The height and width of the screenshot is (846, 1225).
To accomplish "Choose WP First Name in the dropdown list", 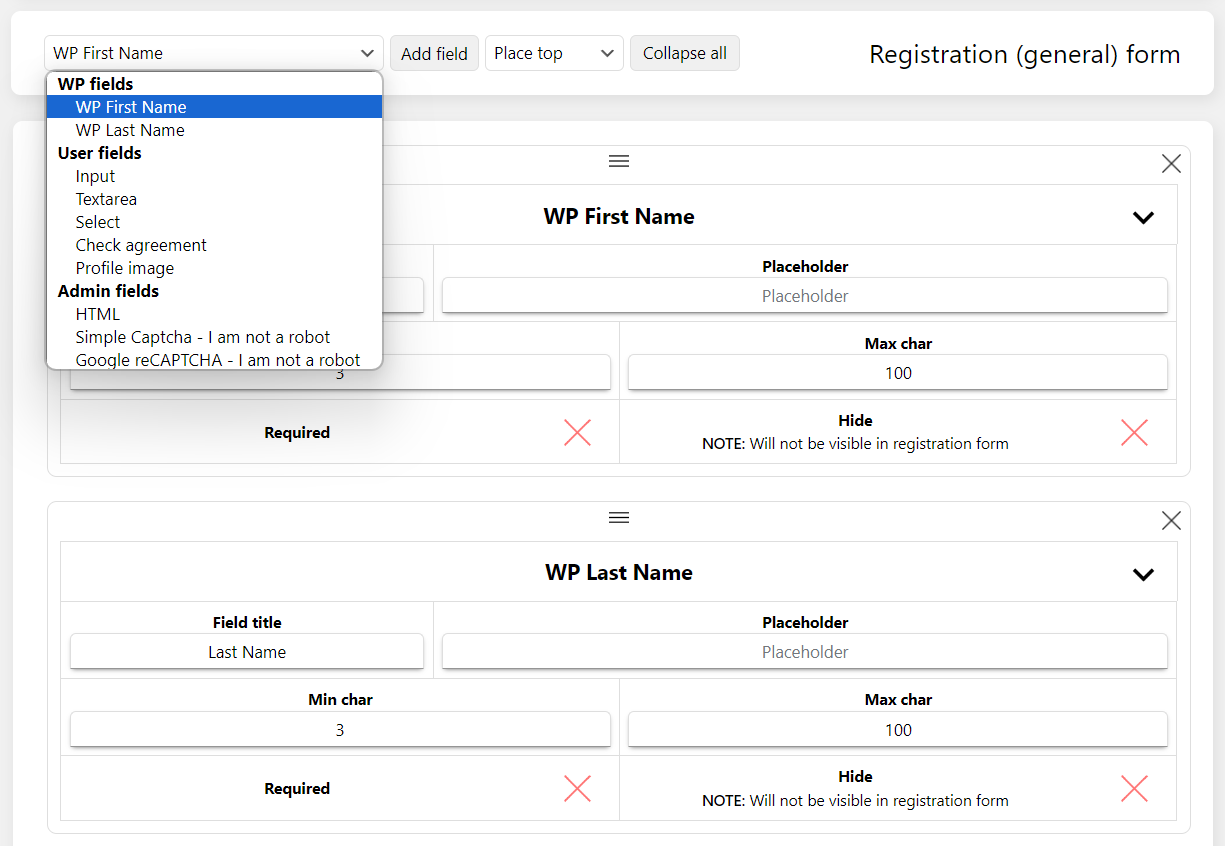I will tap(214, 107).
